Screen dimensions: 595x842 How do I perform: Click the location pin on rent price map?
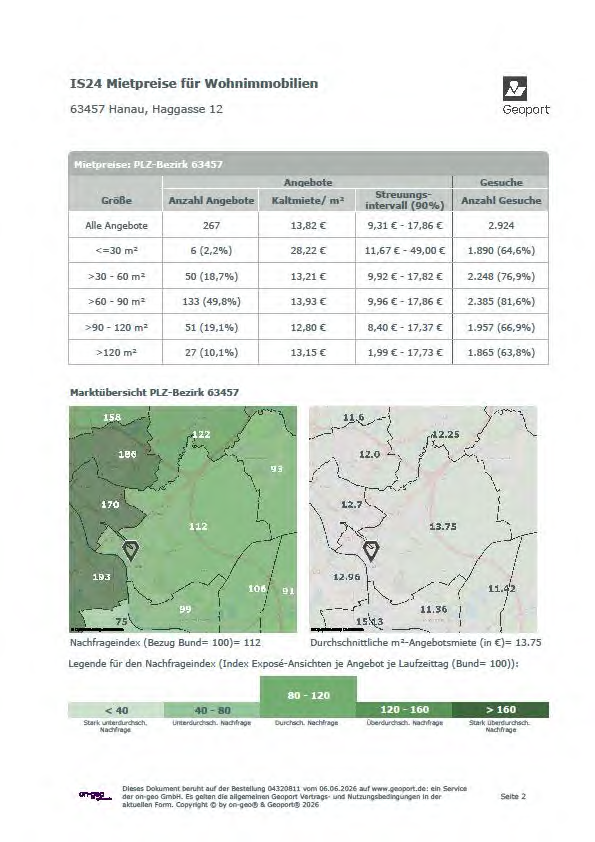pos(371,551)
